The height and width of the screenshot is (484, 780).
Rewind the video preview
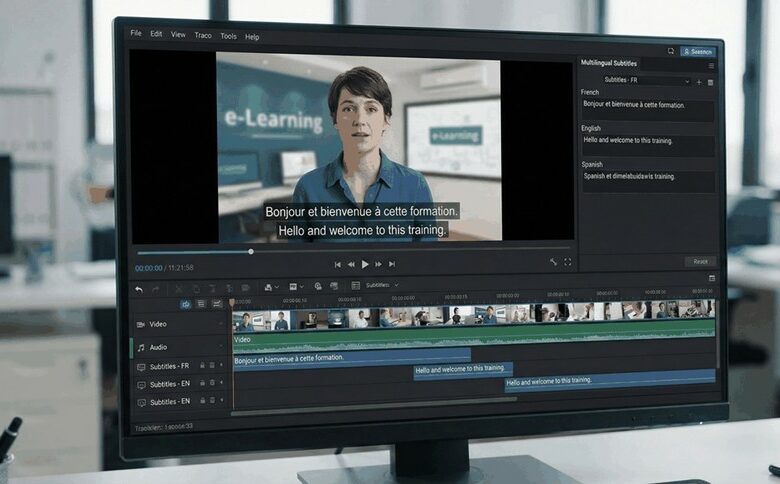pos(351,265)
